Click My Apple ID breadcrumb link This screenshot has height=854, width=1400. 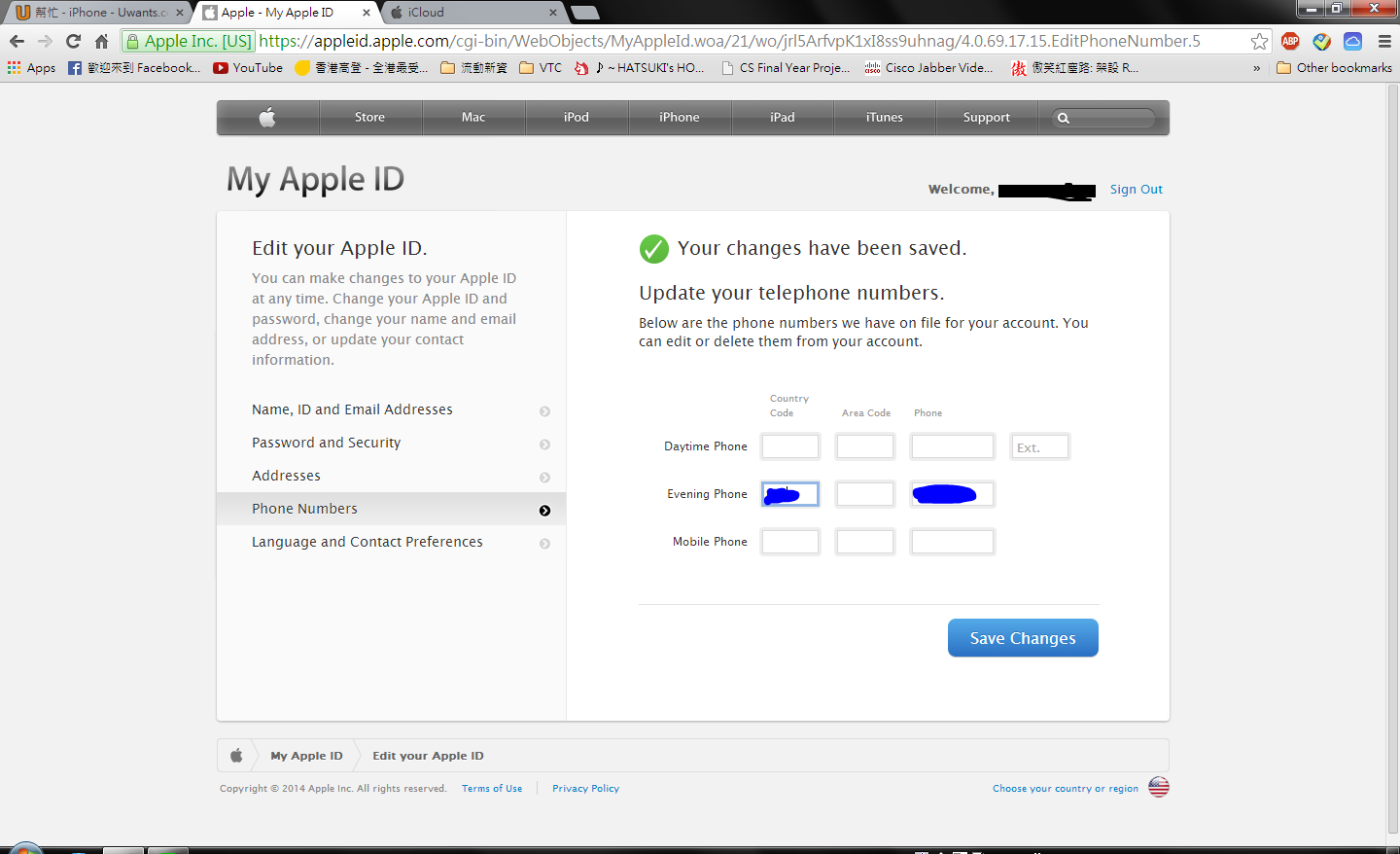[306, 755]
